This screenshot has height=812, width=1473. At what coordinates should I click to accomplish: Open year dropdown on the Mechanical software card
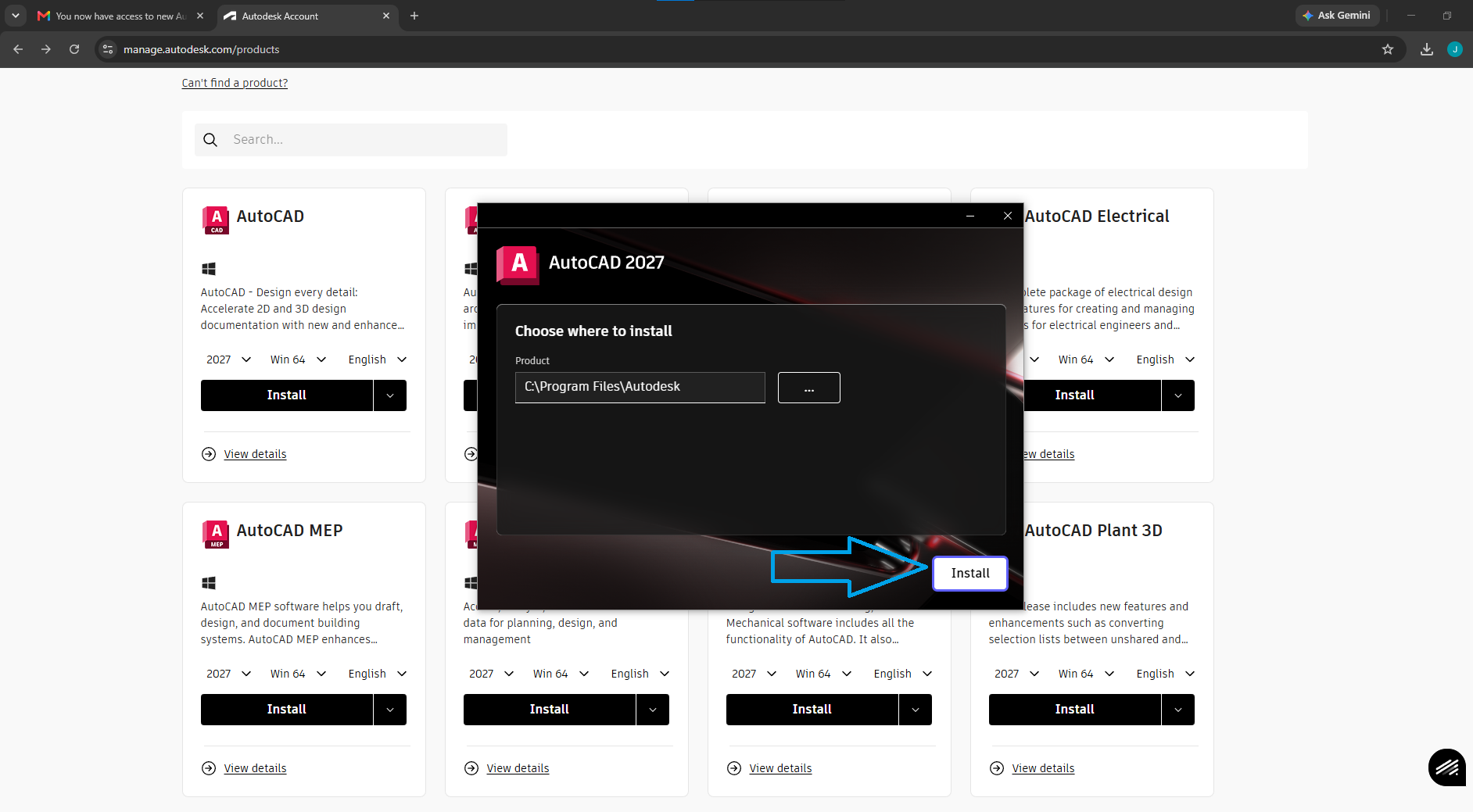tap(754, 674)
